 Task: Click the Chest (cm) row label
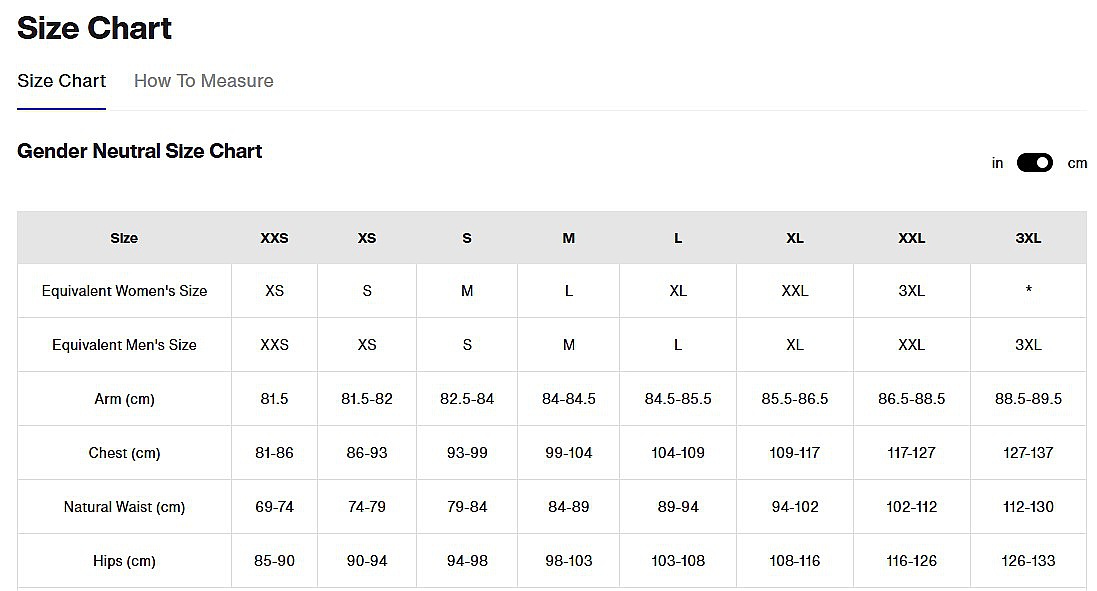pos(124,453)
